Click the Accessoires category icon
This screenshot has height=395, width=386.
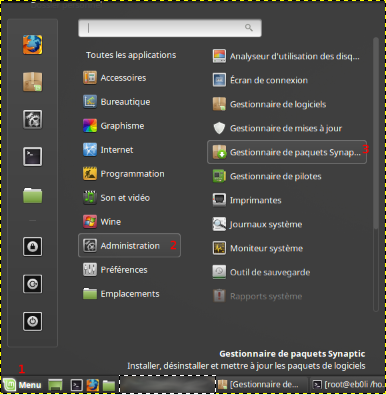pyautogui.click(x=90, y=78)
